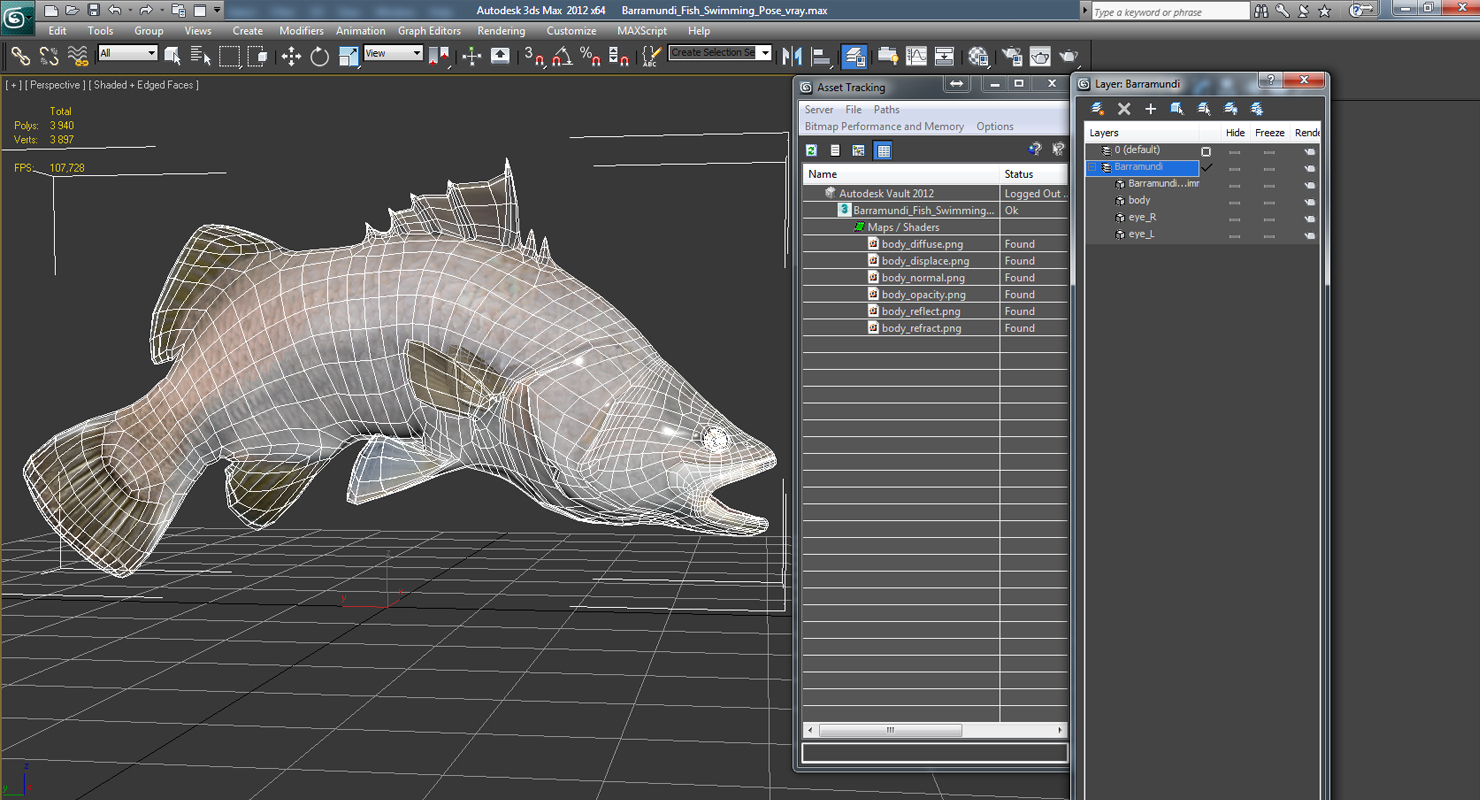Viewport: 1480px width, 800px height.
Task: Toggle Freeze for the eye_R object
Action: [x=1269, y=219]
